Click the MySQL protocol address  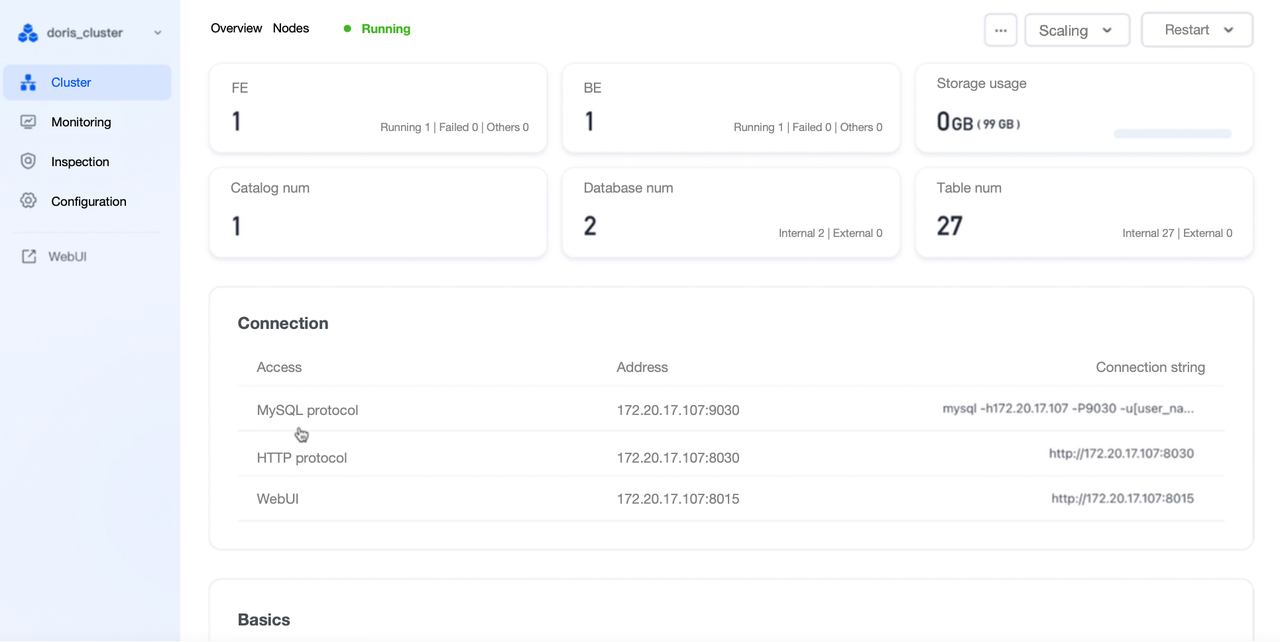tap(678, 410)
